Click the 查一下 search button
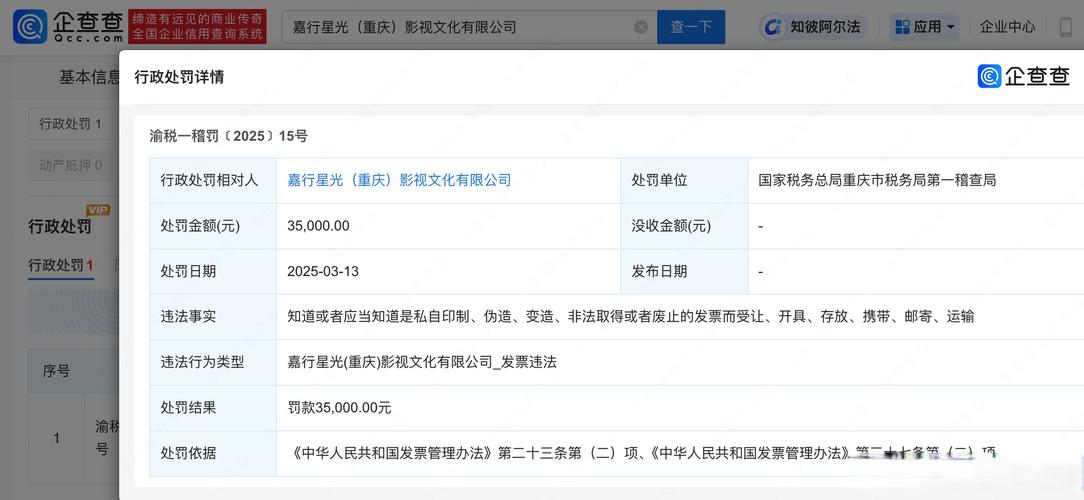Screen dimensions: 1084x500 [x=691, y=27]
